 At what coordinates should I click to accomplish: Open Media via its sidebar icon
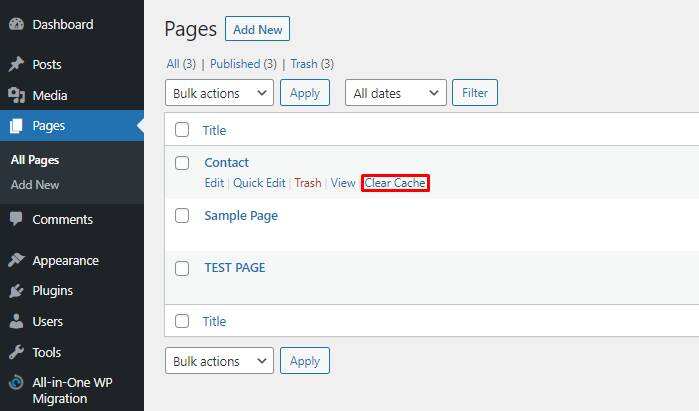16,95
